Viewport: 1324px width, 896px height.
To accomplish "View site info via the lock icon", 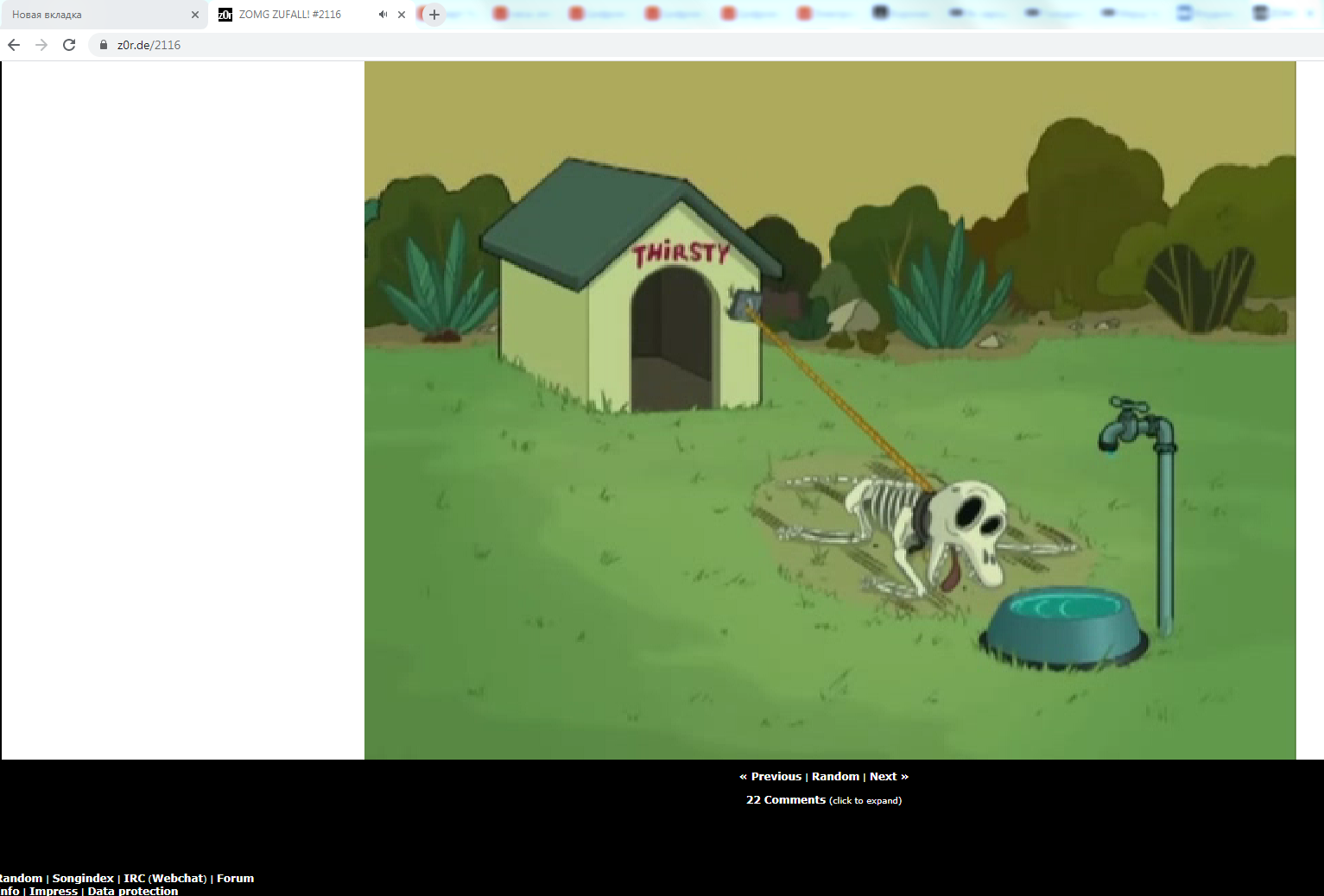I will pos(104,45).
